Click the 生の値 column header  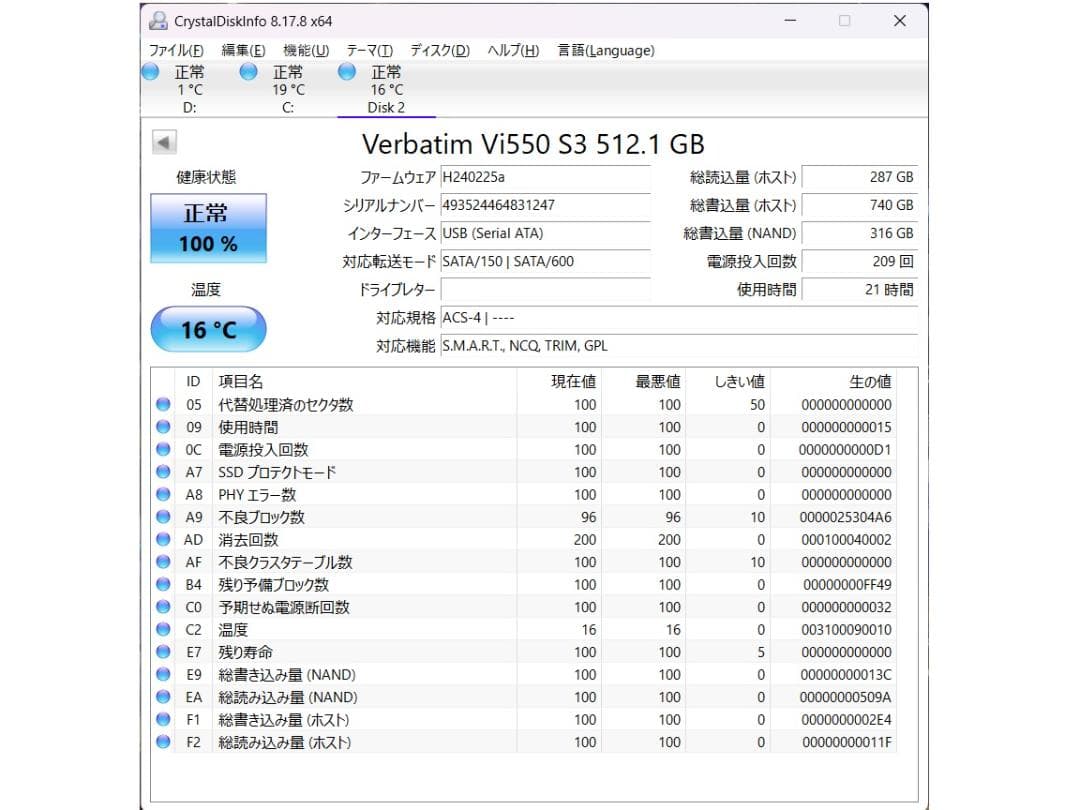(x=833, y=382)
